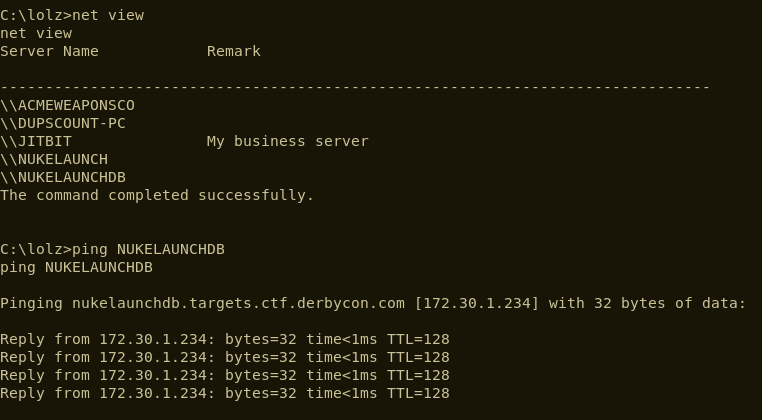This screenshot has height=420, width=762.
Task: Click the "C:\lolz>ping NUKELAUNCHDB" prompt line
Action: [112, 249]
